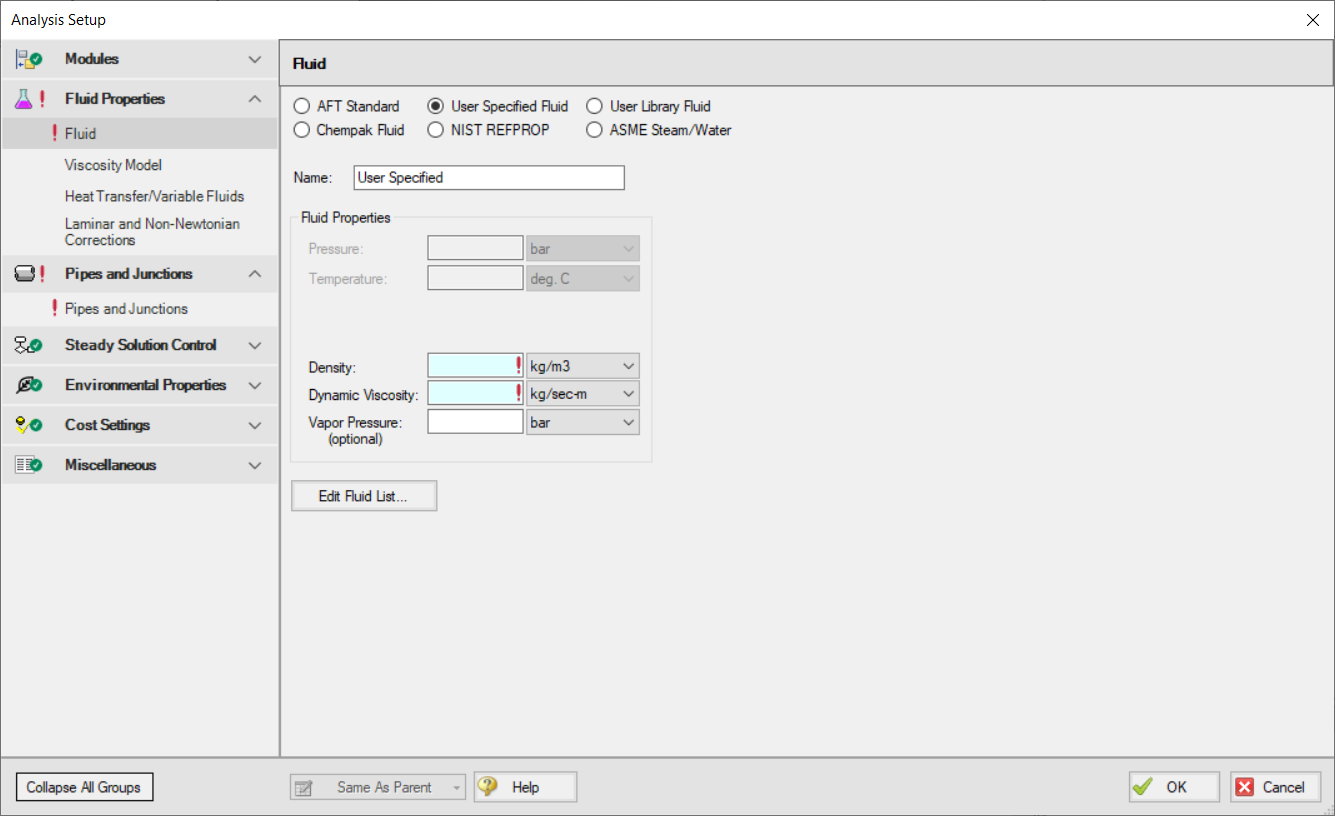This screenshot has width=1335, height=816.
Task: Click the Edit Fluid List button
Action: (363, 495)
